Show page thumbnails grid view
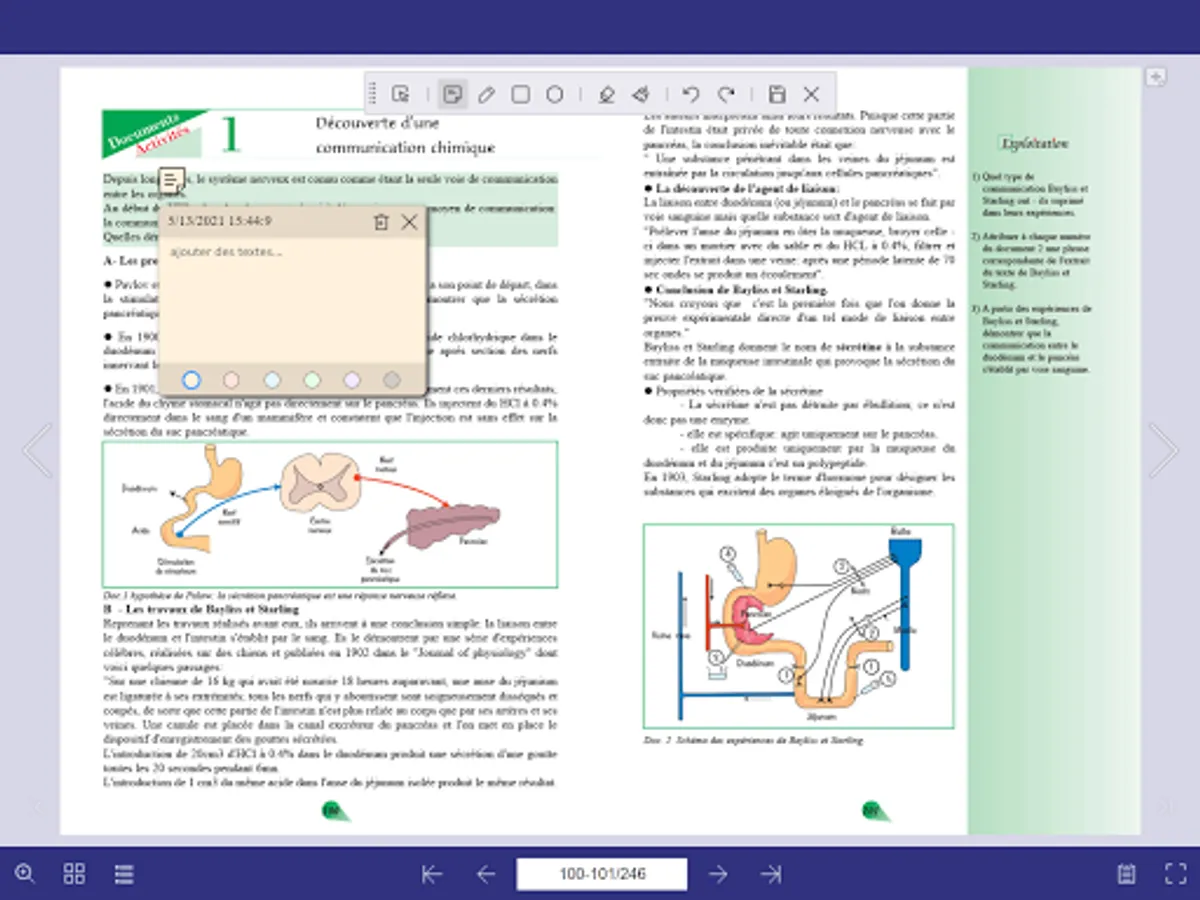1200x900 pixels. 74,874
